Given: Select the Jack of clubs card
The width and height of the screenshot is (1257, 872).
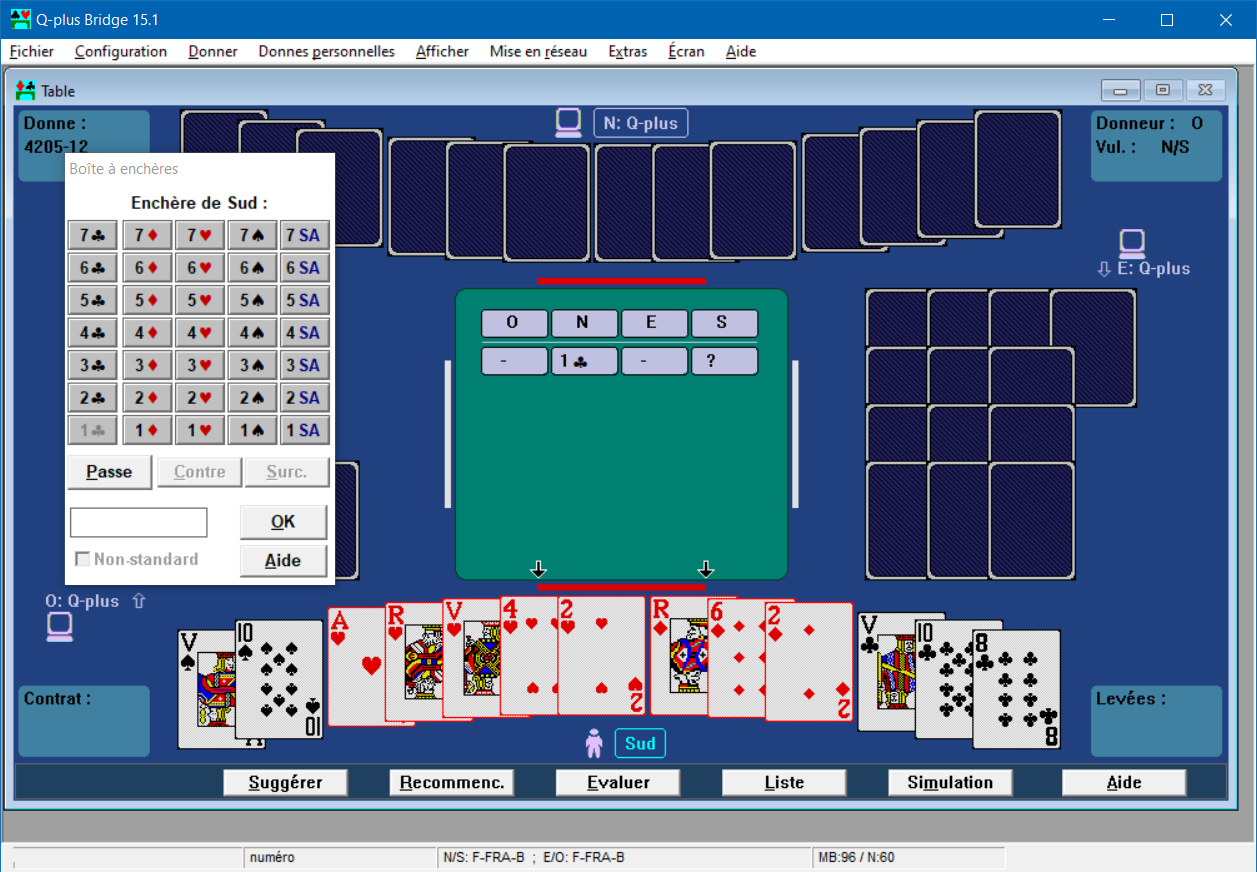Looking at the screenshot, I should (x=886, y=672).
